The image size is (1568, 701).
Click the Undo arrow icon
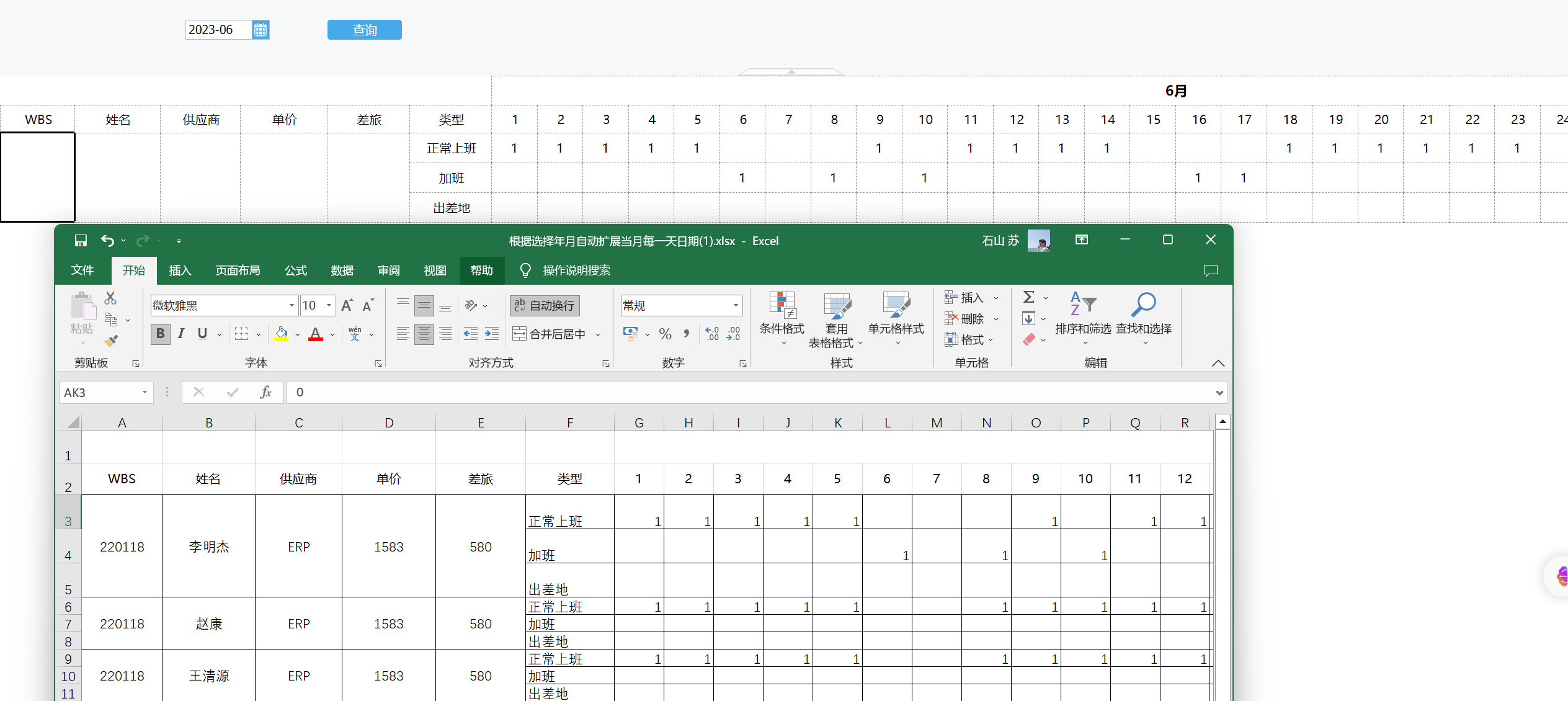[x=107, y=241]
